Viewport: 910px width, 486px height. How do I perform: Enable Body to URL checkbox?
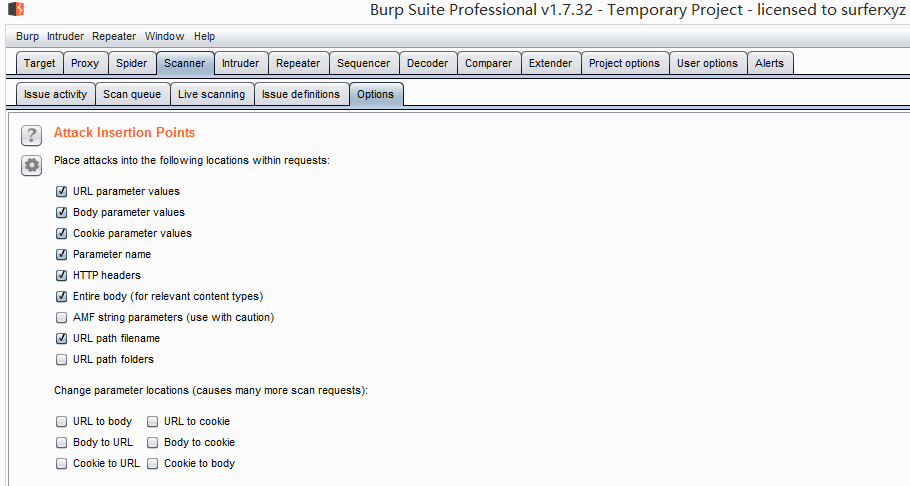[62, 442]
